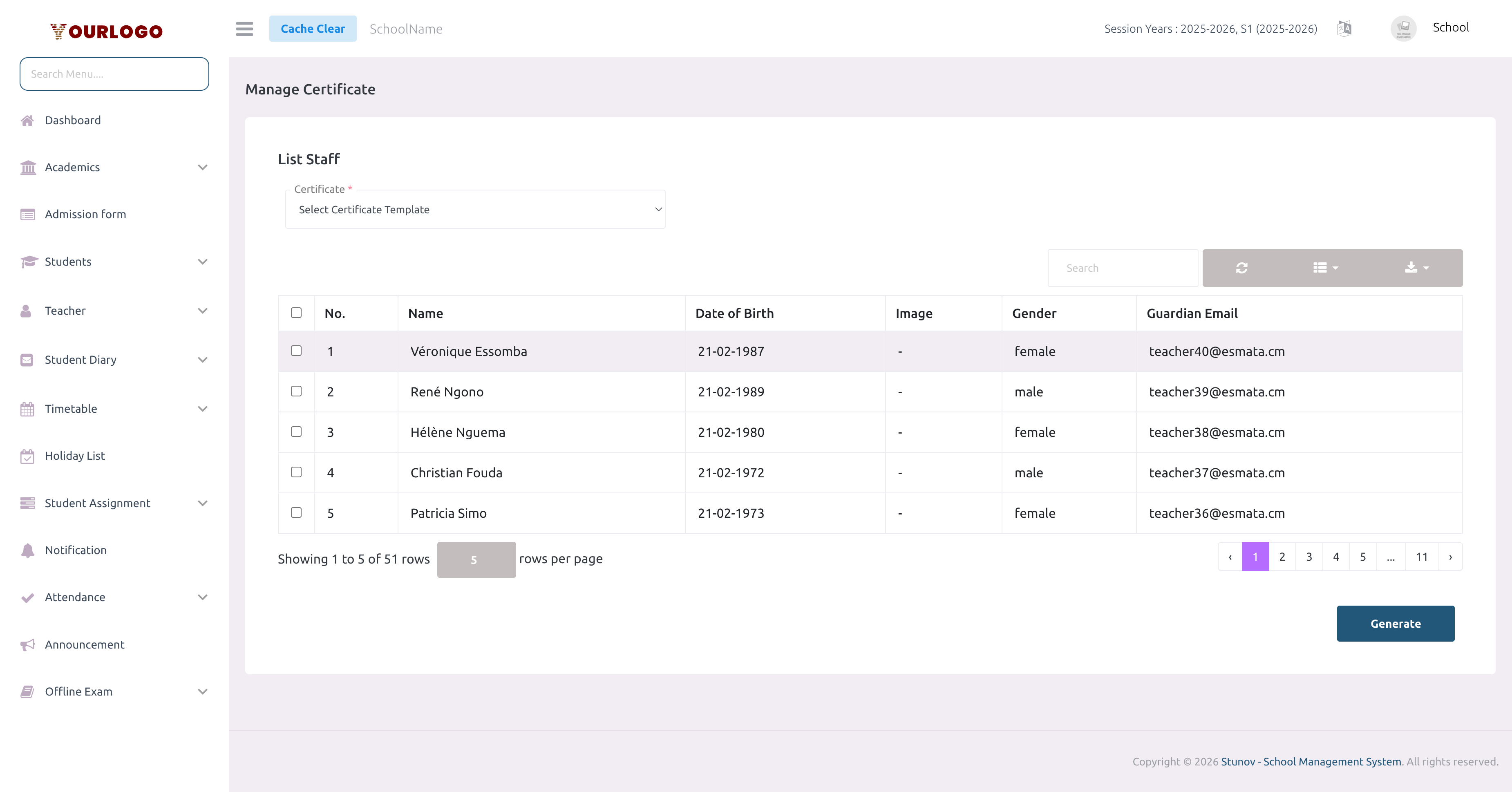Open the language translation icon in header
This screenshot has height=792, width=1512.
coord(1344,28)
